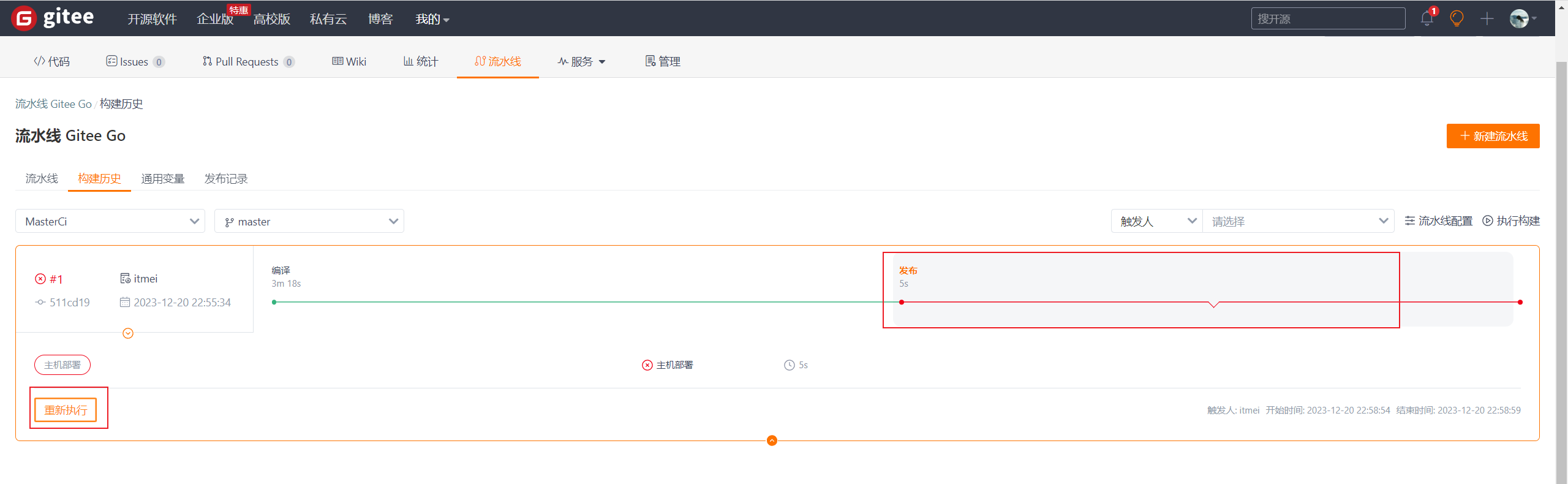Open the 博客 nav link
This screenshot has height=484, width=1568.
tap(380, 19)
